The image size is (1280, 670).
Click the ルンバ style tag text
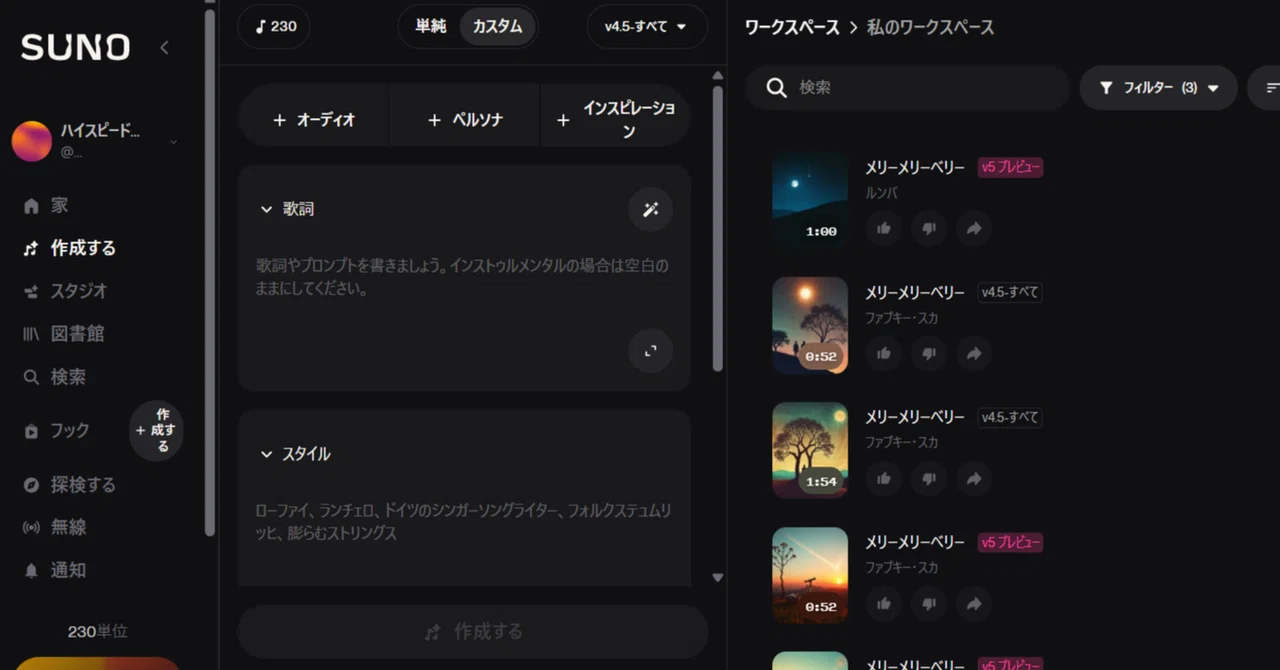pyautogui.click(x=881, y=193)
